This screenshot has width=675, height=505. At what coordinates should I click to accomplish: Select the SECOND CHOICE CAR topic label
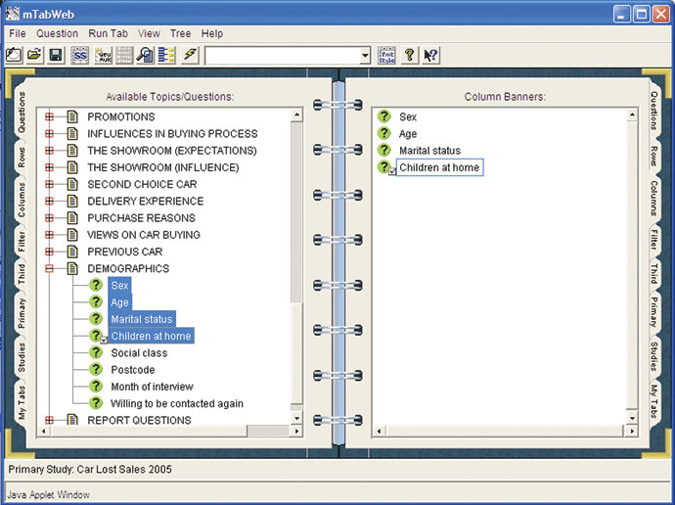coord(142,184)
